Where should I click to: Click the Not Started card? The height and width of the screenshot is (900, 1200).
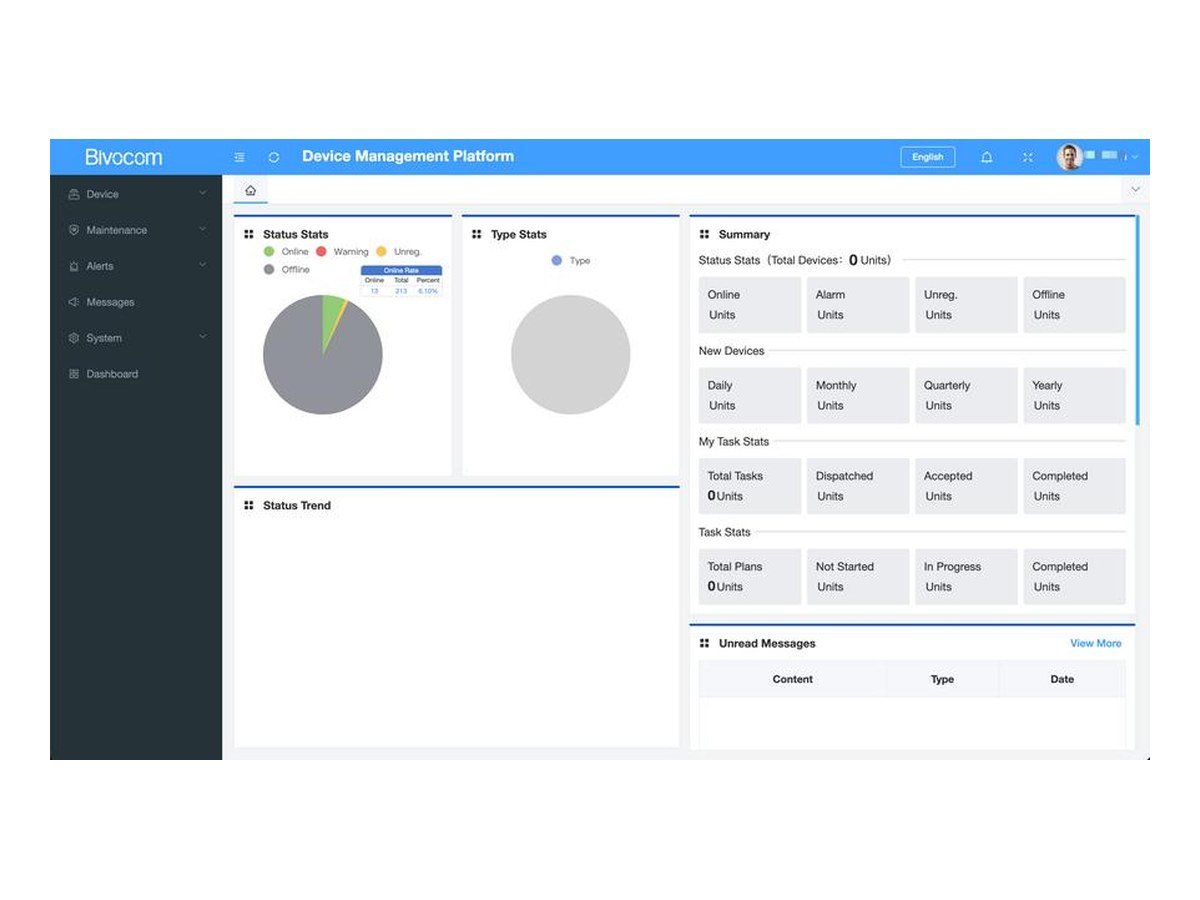[x=858, y=576]
